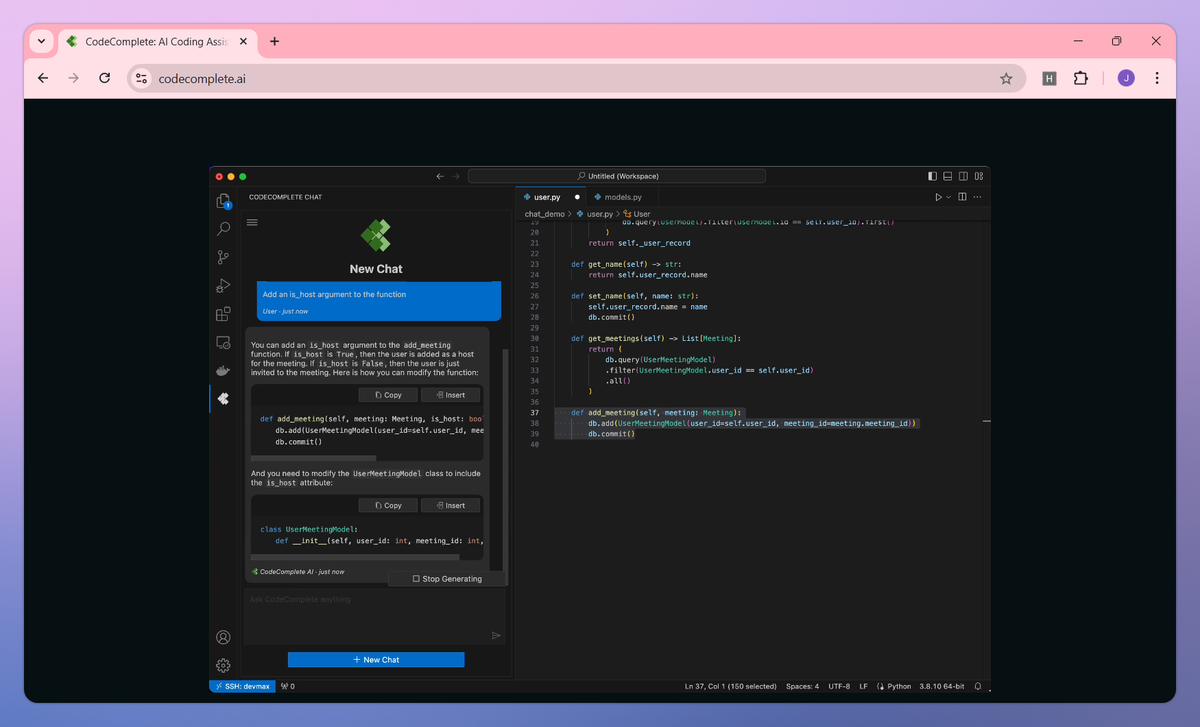Open Source Control in activity bar

click(x=223, y=258)
